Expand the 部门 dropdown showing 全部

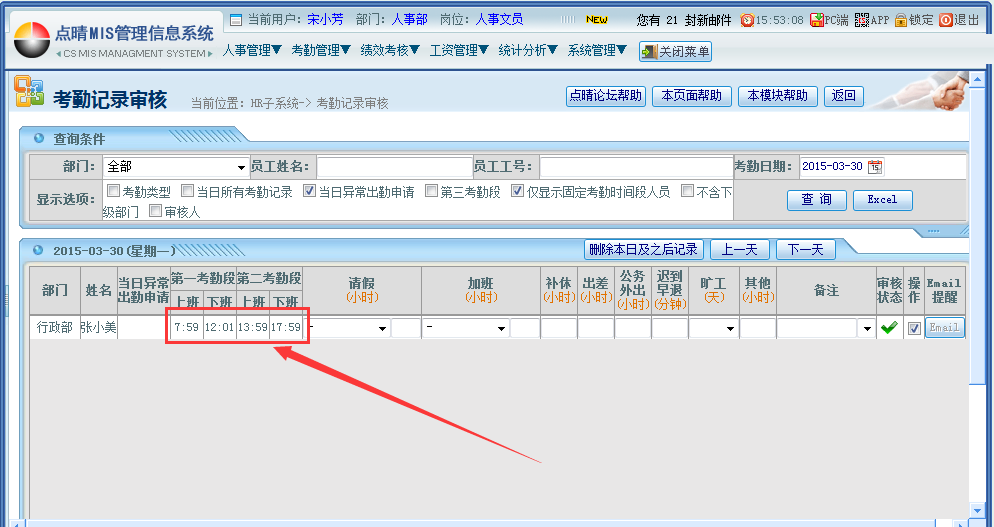pyautogui.click(x=241, y=168)
